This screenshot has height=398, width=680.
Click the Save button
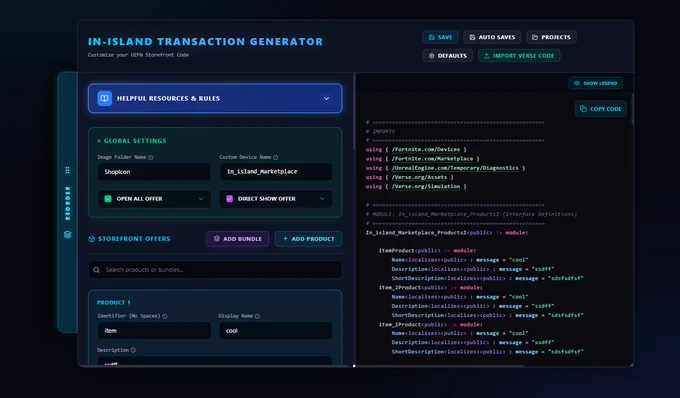440,37
